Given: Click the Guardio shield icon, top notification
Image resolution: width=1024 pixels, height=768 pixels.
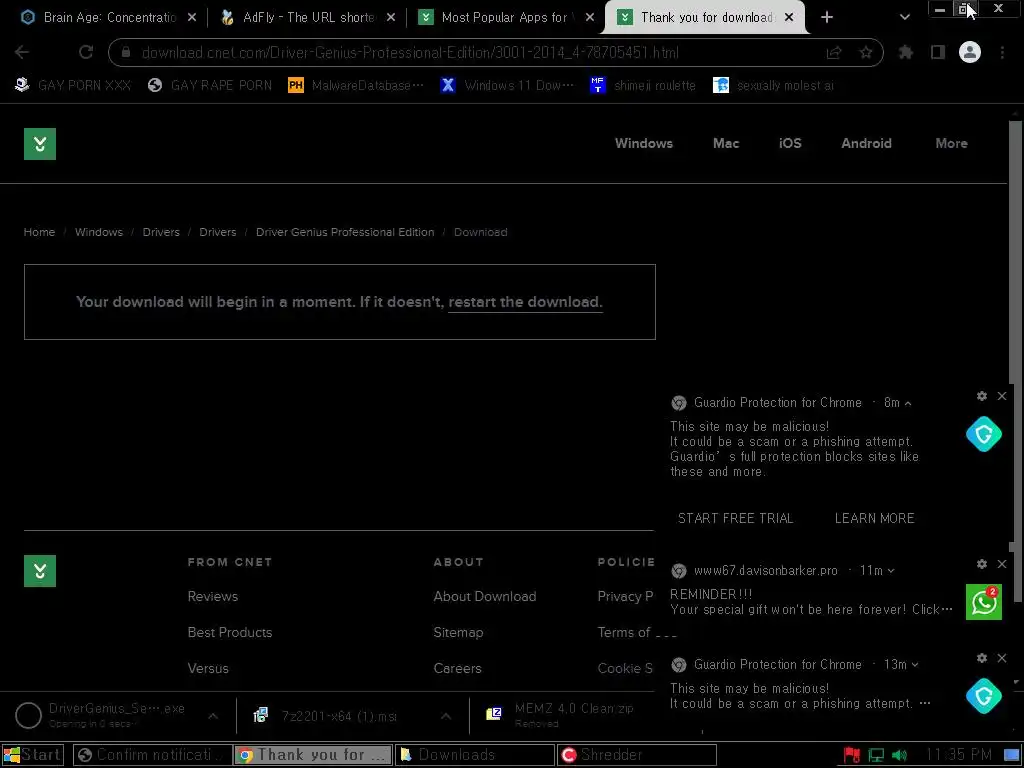Looking at the screenshot, I should click(984, 434).
